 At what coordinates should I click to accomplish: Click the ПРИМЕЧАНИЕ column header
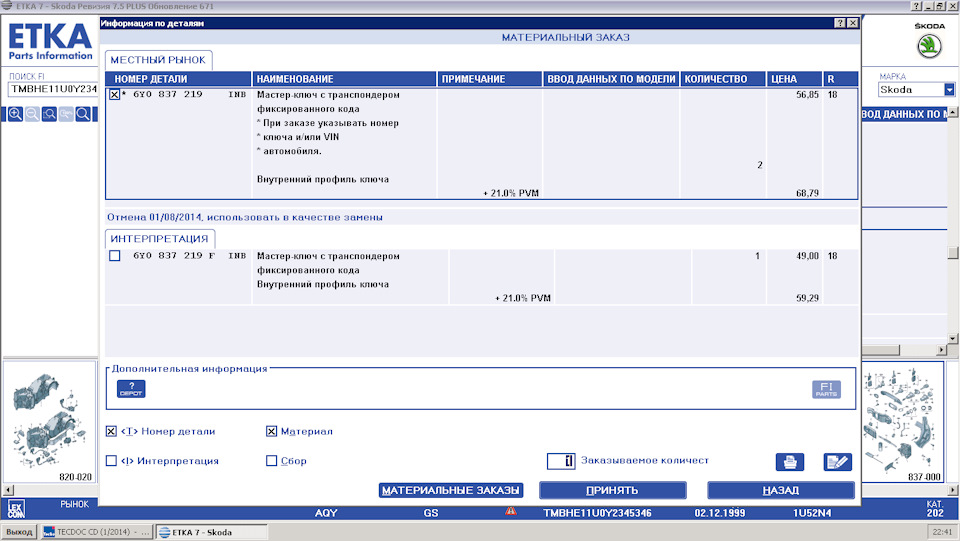coord(490,79)
